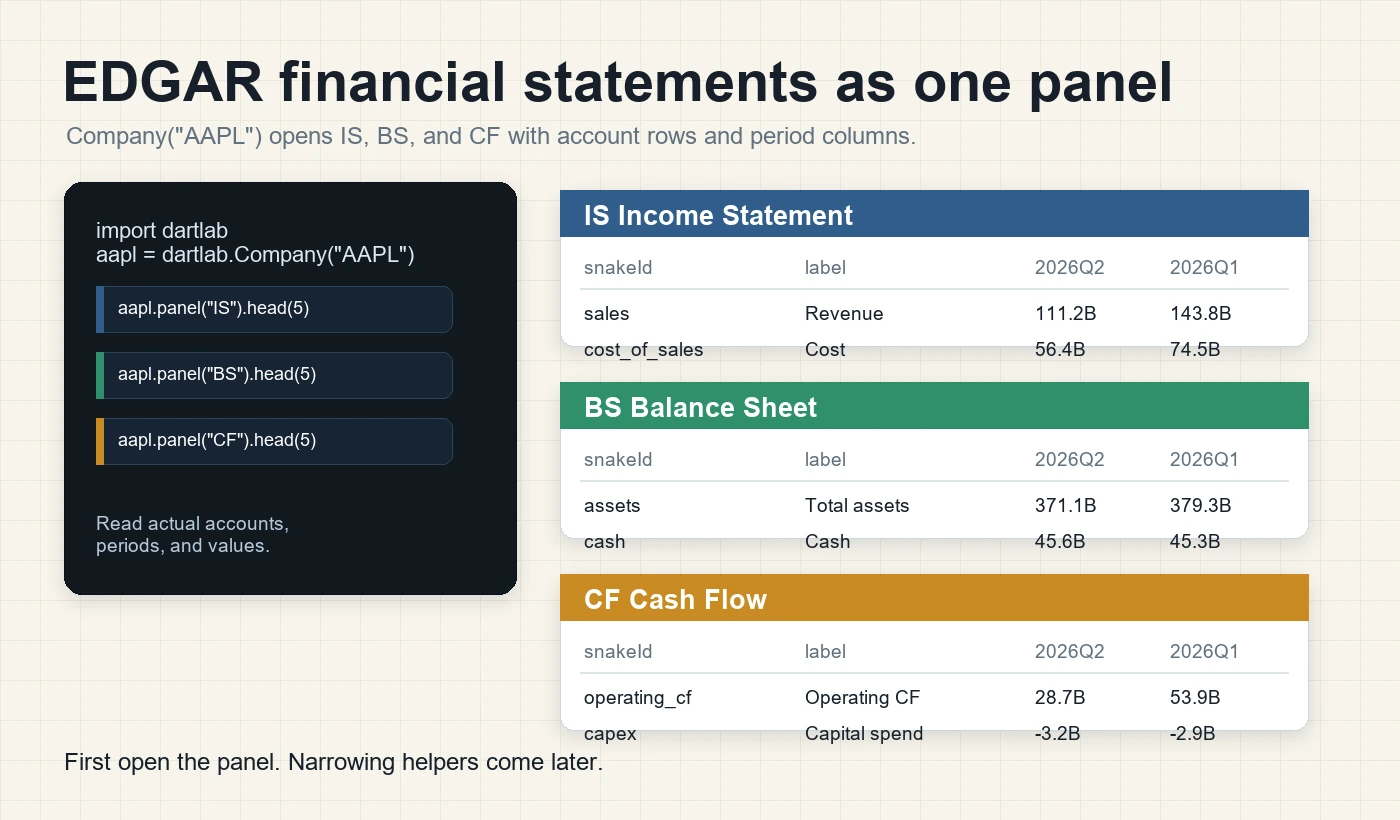
Task: Click the capex -3.2B value
Action: (1057, 733)
